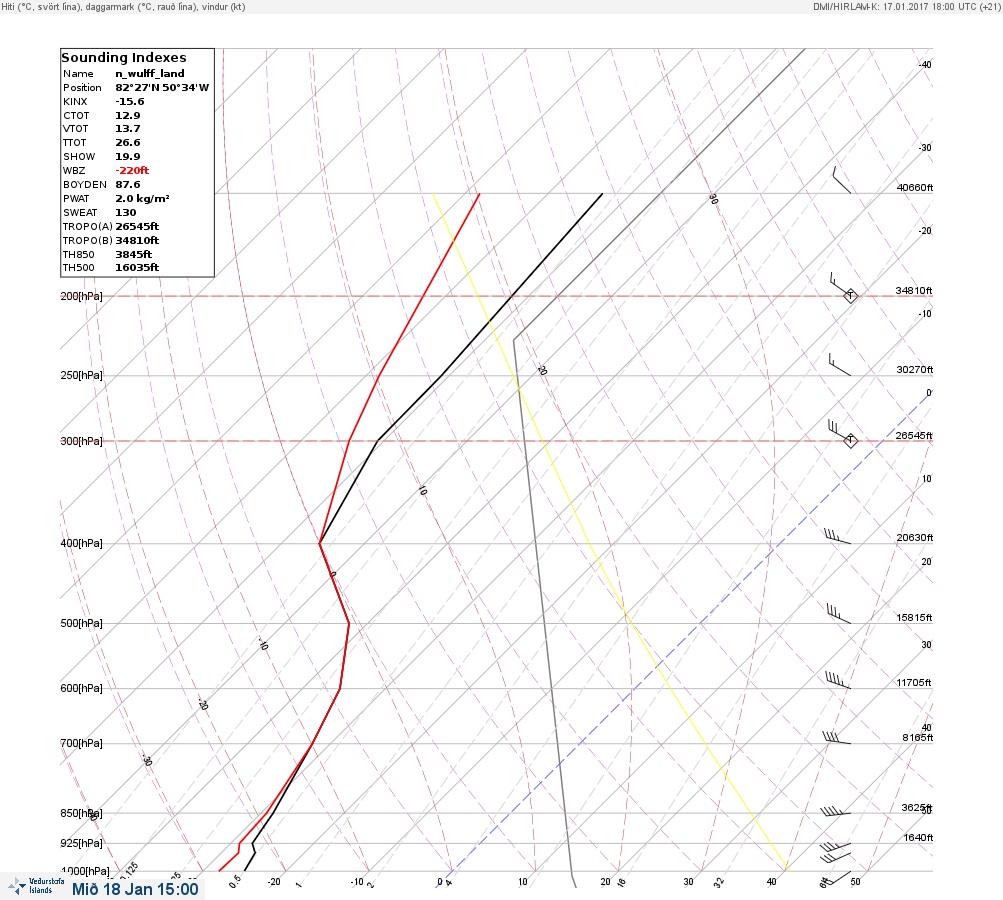
Task: Click the tropopause A diamond on 300hPa line
Action: 850,440
